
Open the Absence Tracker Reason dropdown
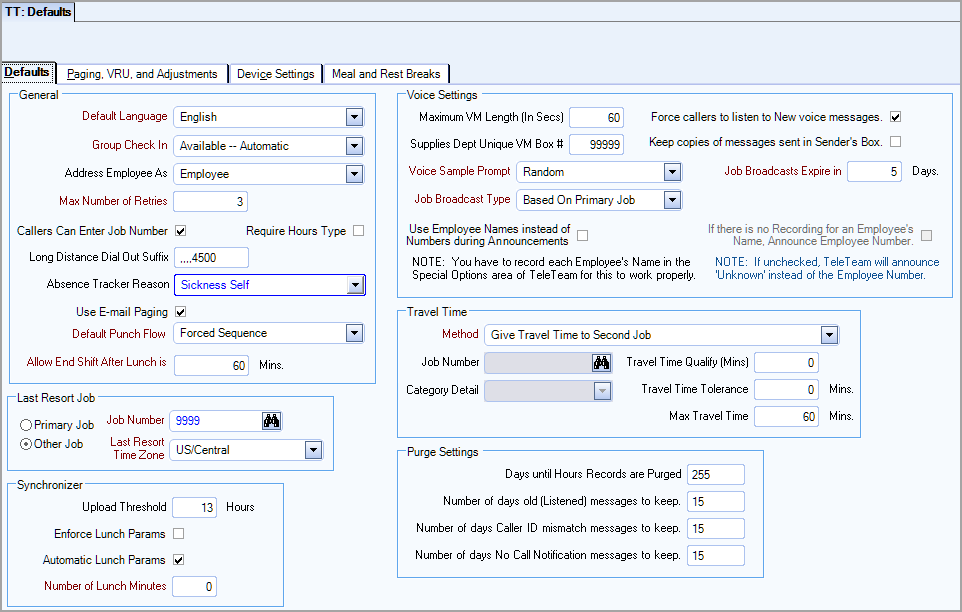pyautogui.click(x=354, y=285)
